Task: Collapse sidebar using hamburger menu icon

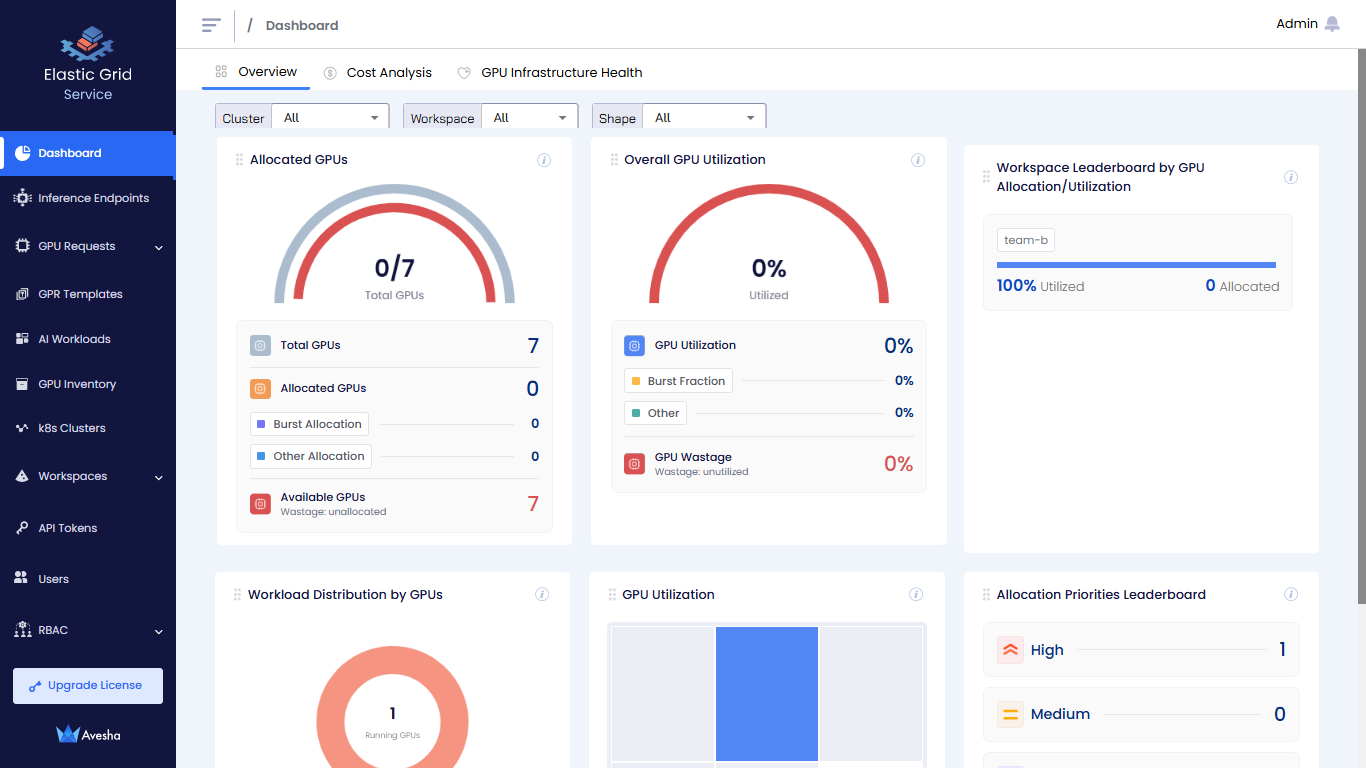Action: click(211, 25)
